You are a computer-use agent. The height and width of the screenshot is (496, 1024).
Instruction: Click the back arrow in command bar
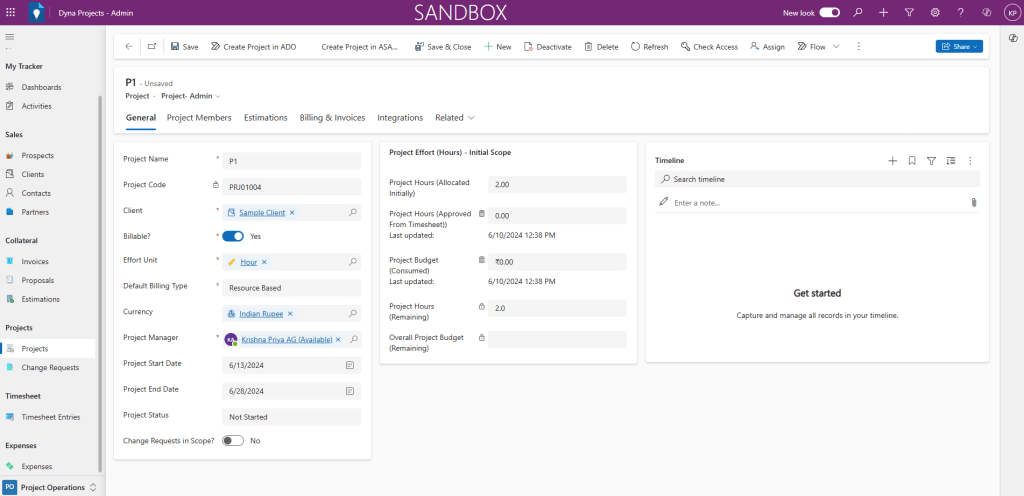pyautogui.click(x=128, y=47)
